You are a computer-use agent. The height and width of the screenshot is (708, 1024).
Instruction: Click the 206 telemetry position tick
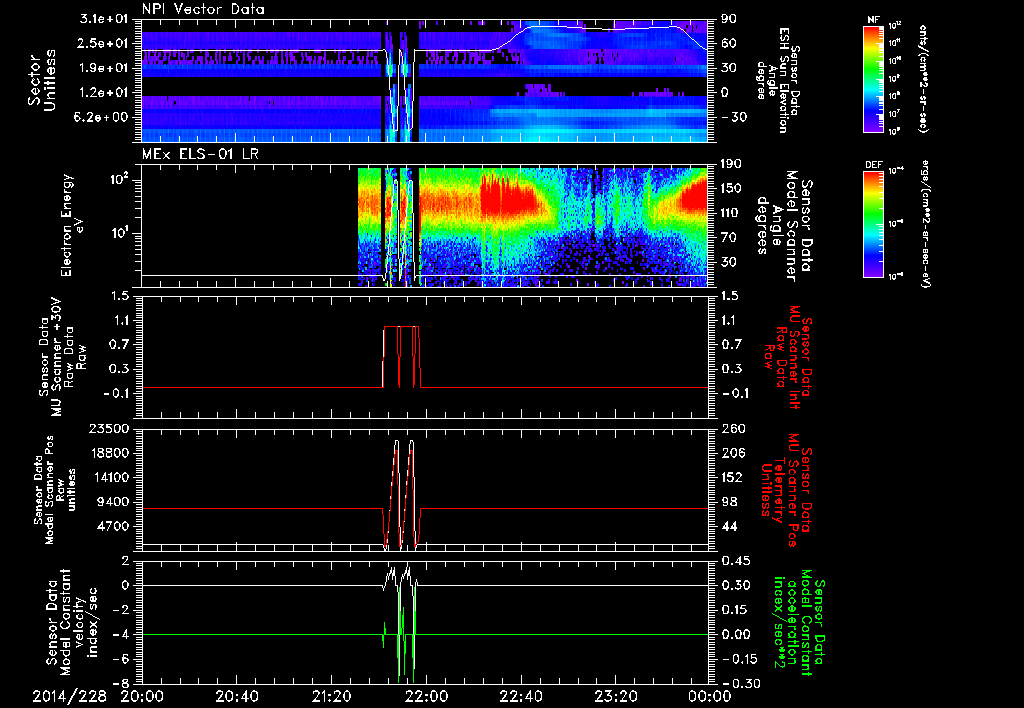point(731,453)
